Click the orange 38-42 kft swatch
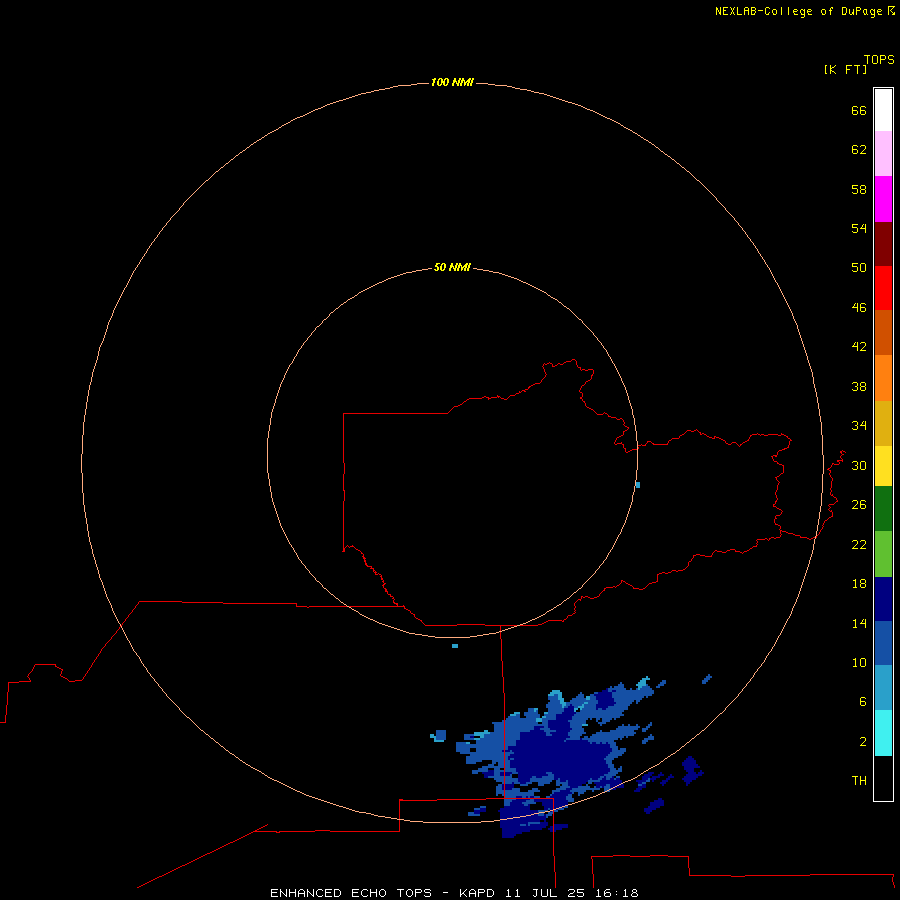This screenshot has height=900, width=900. pyautogui.click(x=883, y=378)
